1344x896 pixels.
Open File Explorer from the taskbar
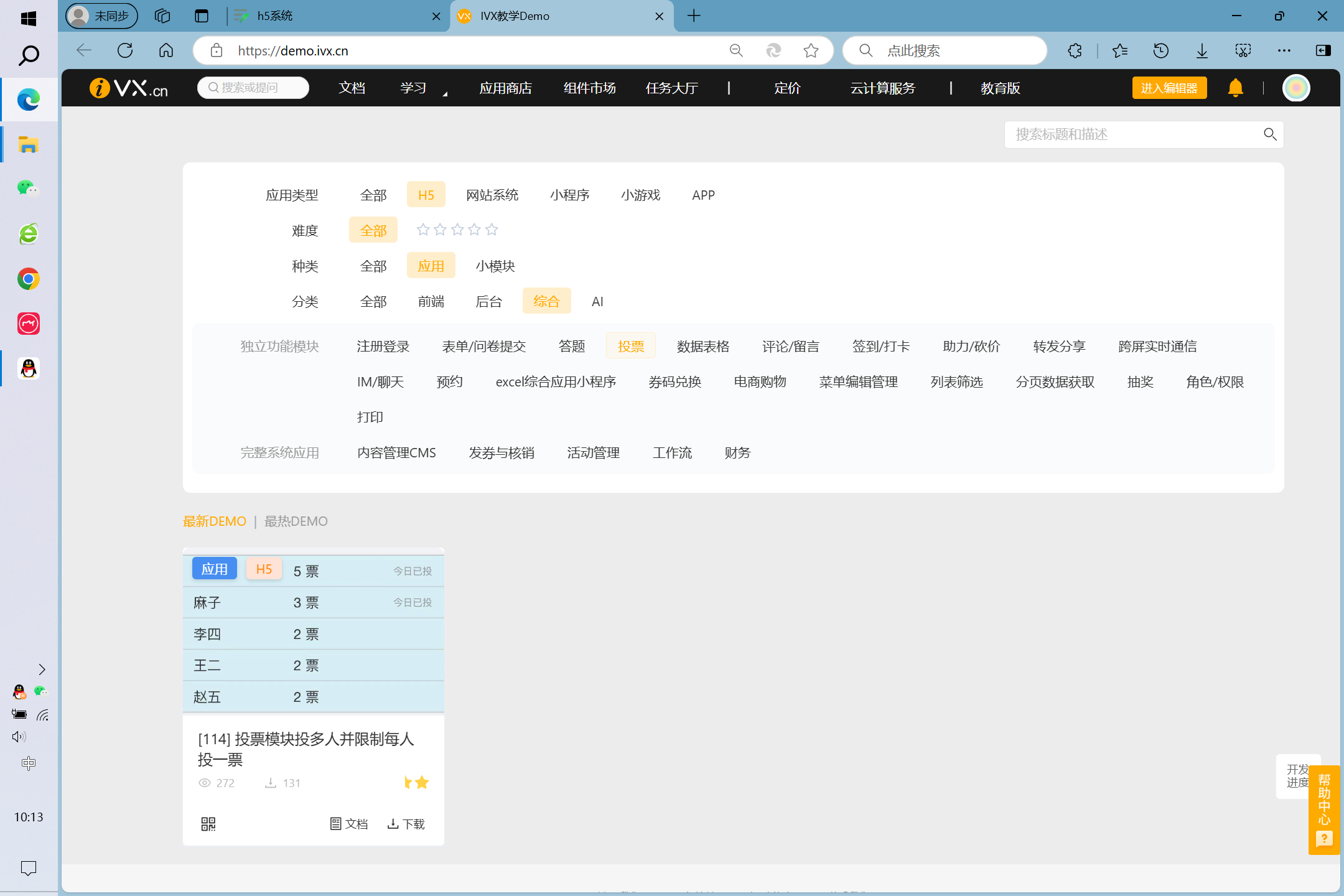tap(29, 145)
